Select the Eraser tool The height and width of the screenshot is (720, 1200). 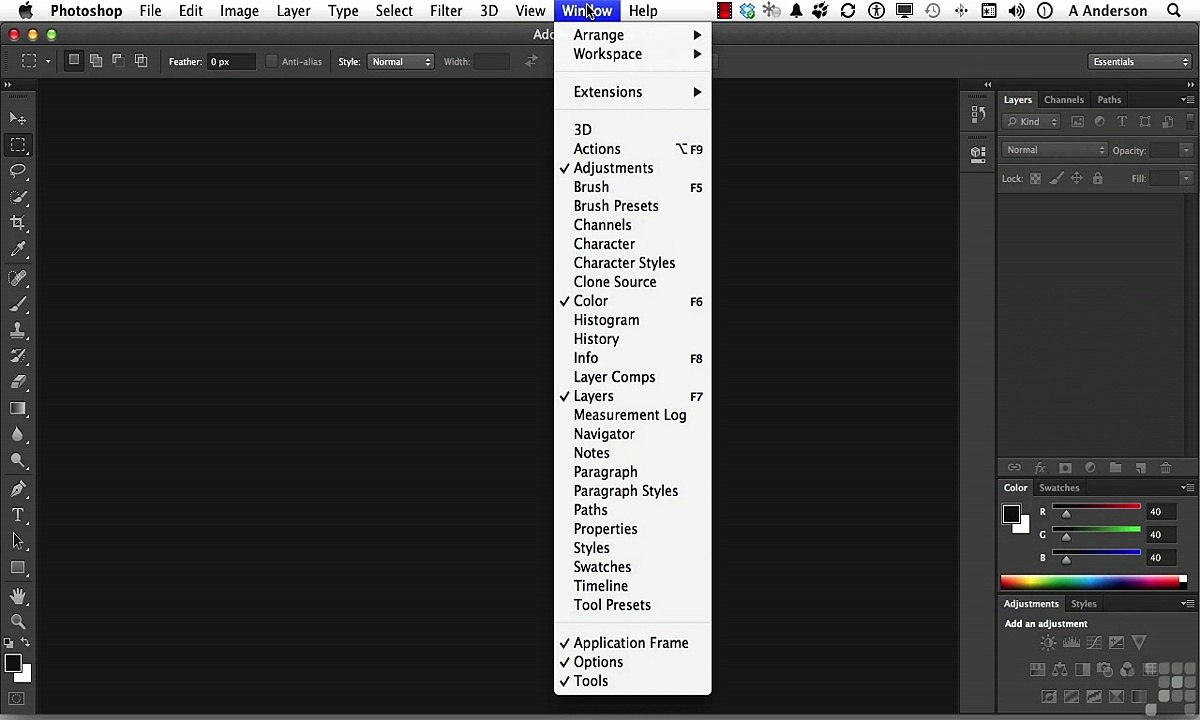click(x=18, y=381)
